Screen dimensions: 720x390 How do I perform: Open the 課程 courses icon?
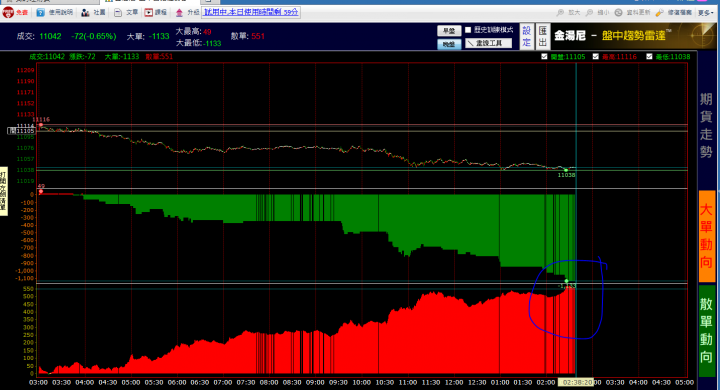pyautogui.click(x=149, y=12)
